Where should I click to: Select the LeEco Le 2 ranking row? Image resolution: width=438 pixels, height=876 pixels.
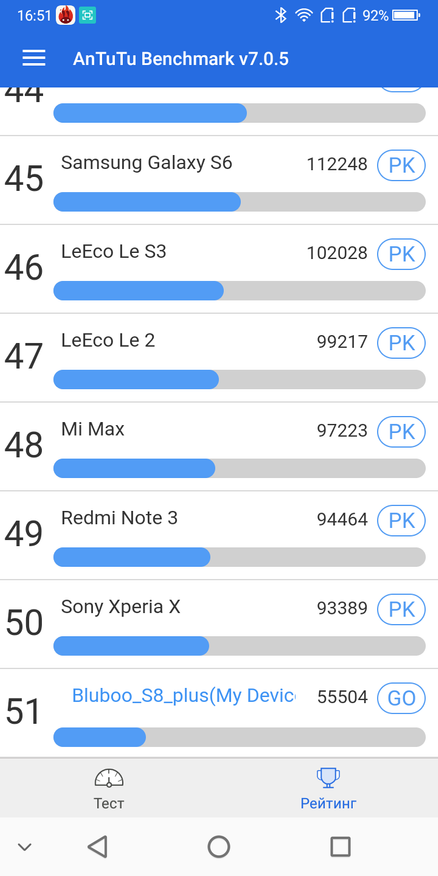[219, 358]
